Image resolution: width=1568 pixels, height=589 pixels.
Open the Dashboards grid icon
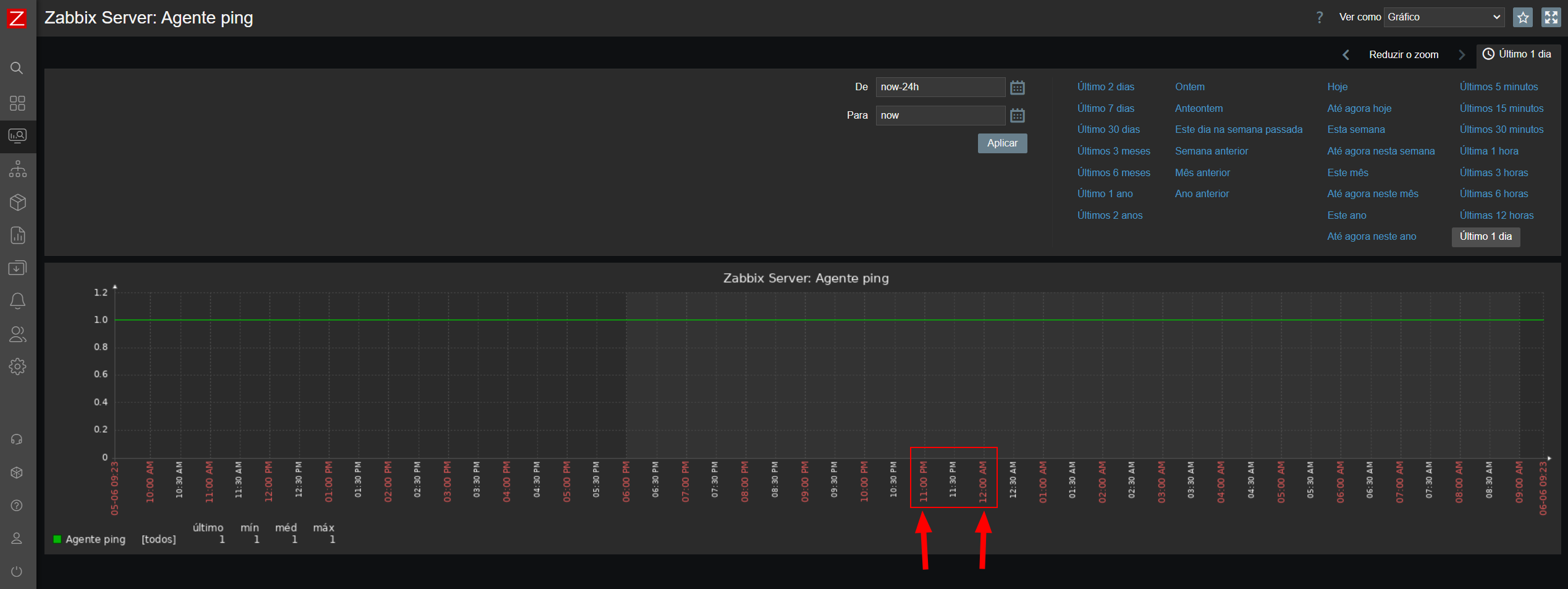point(17,103)
